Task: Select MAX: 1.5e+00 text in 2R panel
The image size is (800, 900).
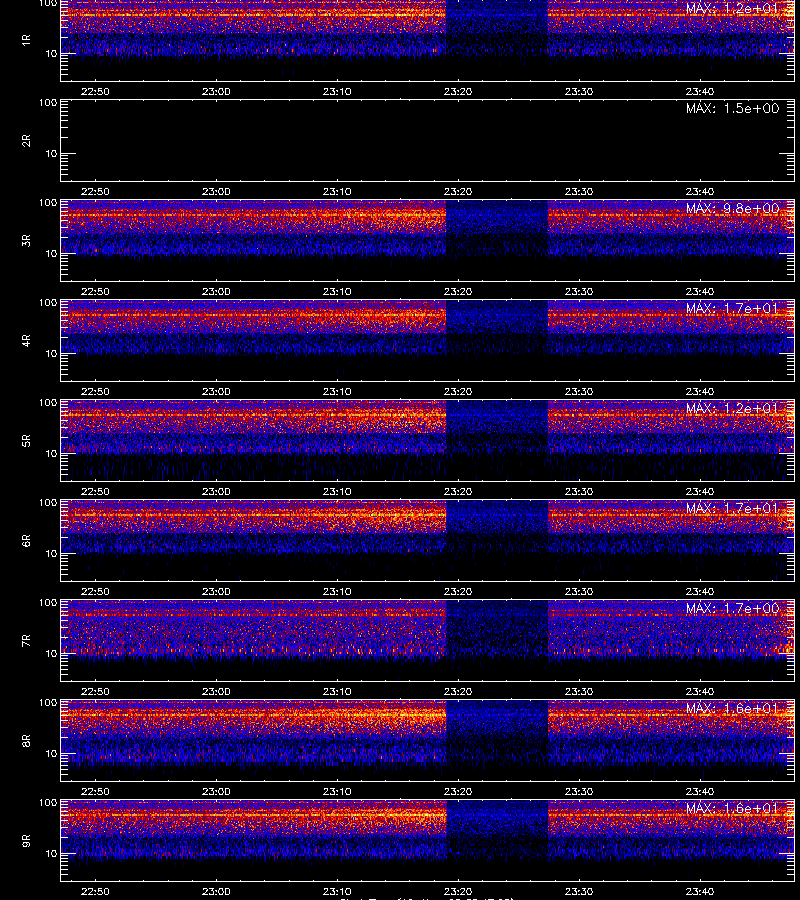Action: [732, 108]
